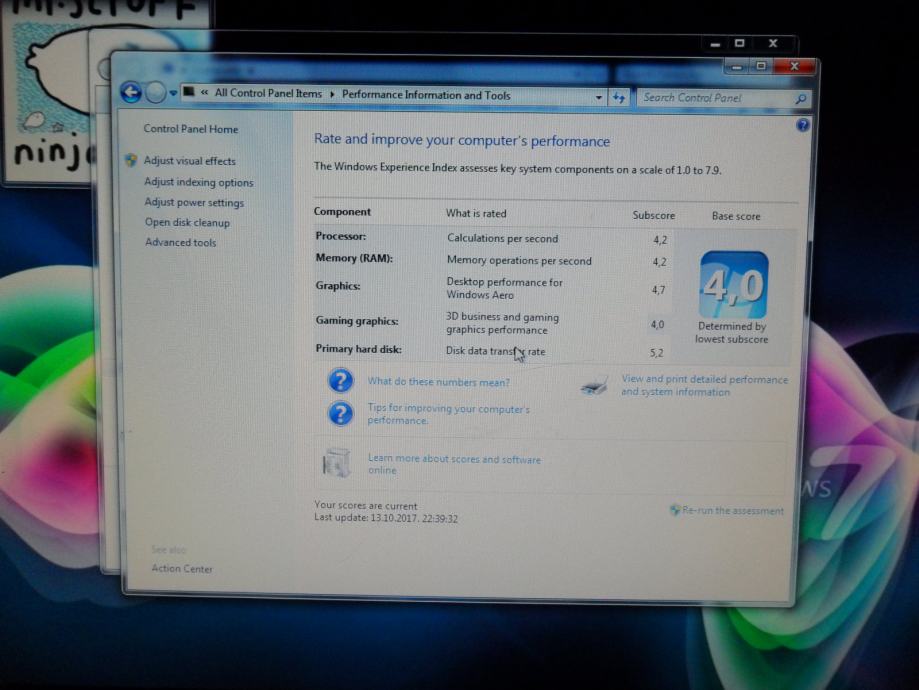Expand the address bar history dropdown
The width and height of the screenshot is (919, 690).
598,97
